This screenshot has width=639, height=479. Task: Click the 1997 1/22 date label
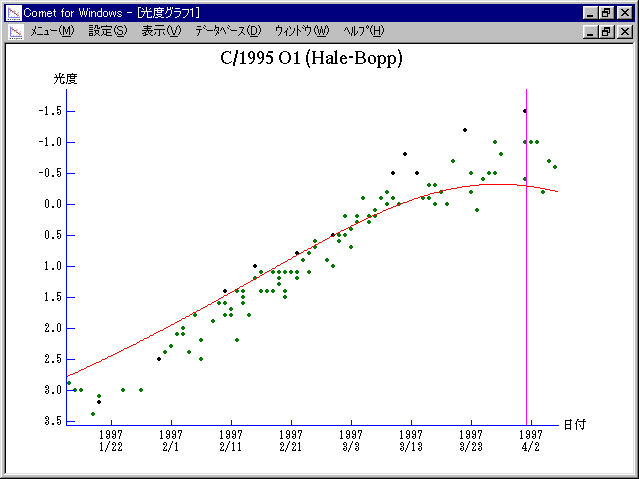point(111,441)
